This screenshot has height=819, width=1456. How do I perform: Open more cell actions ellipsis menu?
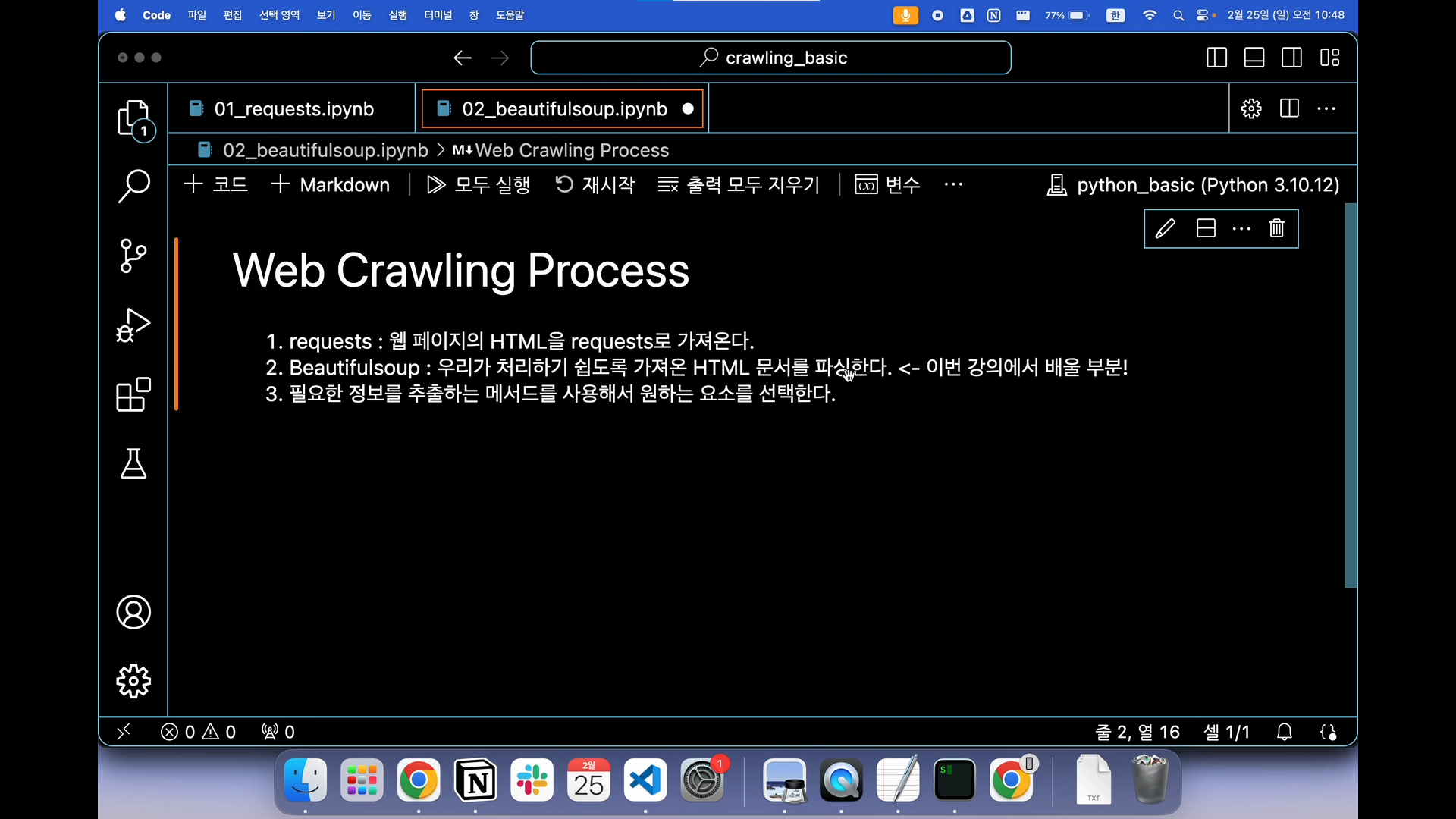tap(1241, 228)
